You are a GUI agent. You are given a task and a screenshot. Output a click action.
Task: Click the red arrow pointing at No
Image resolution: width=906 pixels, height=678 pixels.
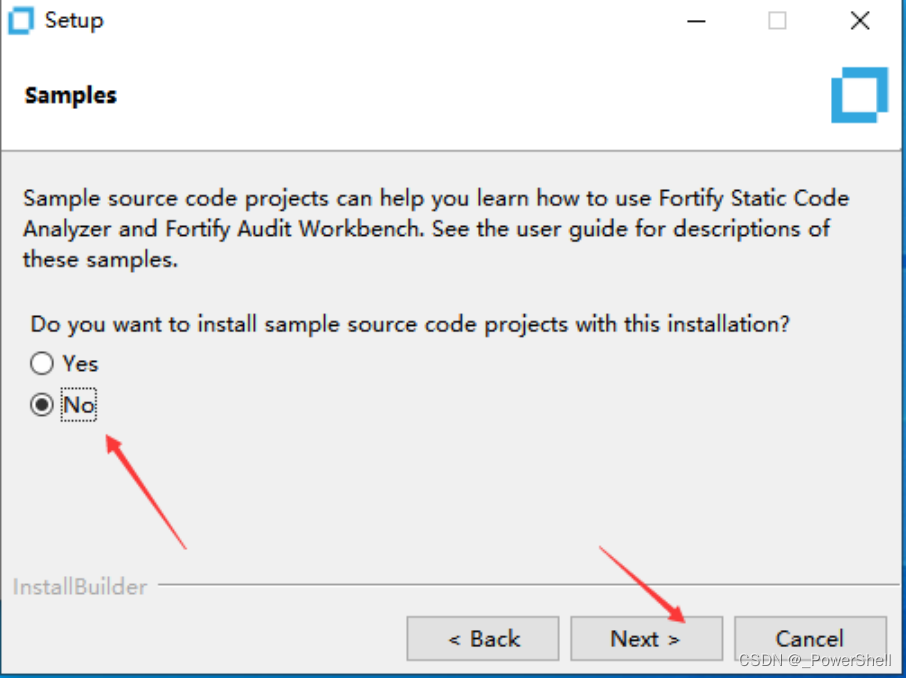click(145, 490)
